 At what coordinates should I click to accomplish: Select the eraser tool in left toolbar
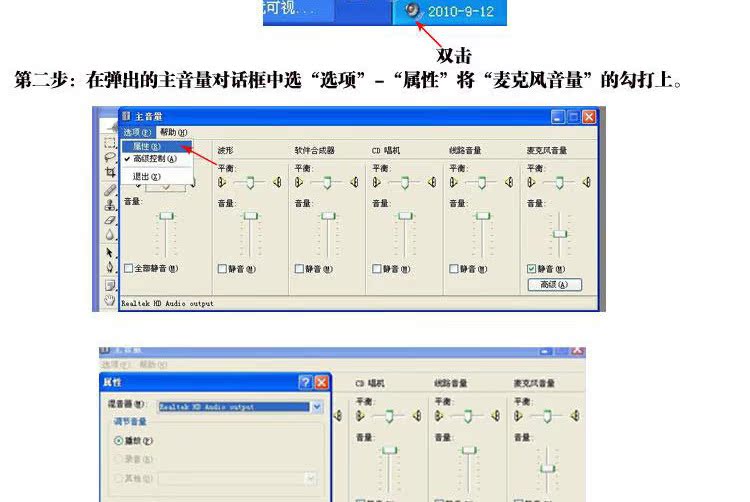(x=110, y=218)
